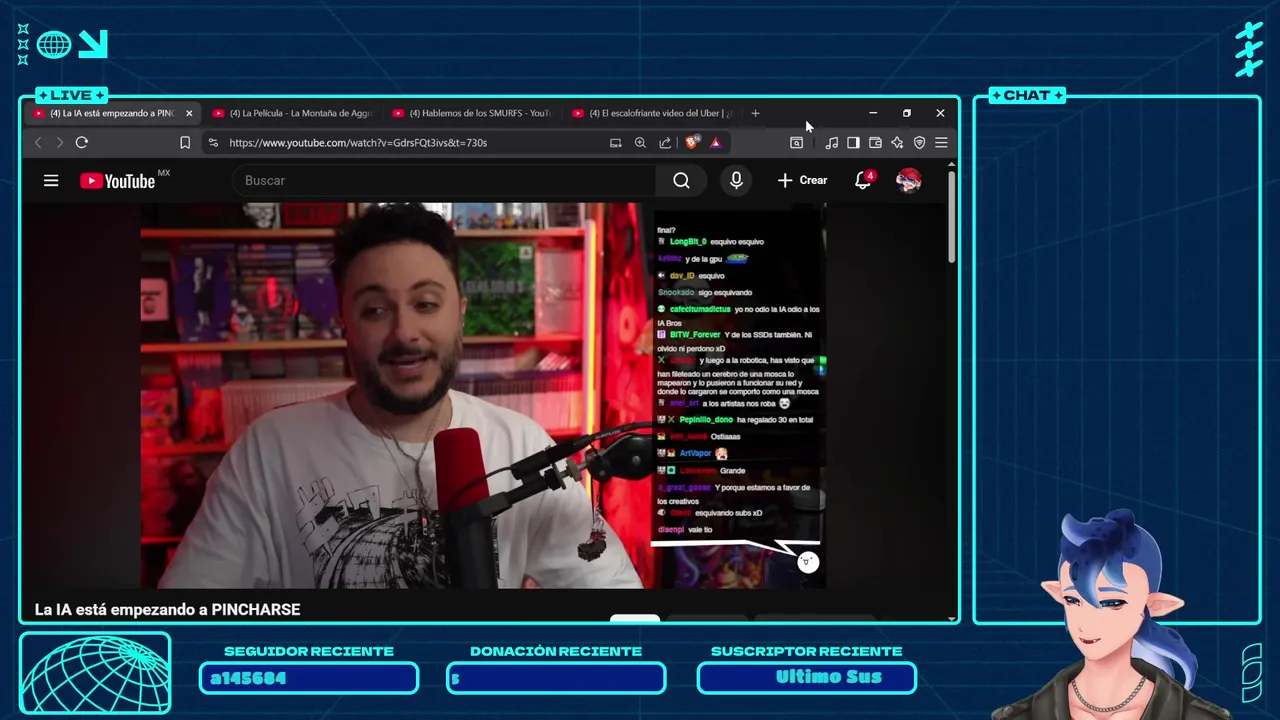Click chat username 'Pepinillo_dono'
Screen dimensions: 1280x720
tap(706, 420)
